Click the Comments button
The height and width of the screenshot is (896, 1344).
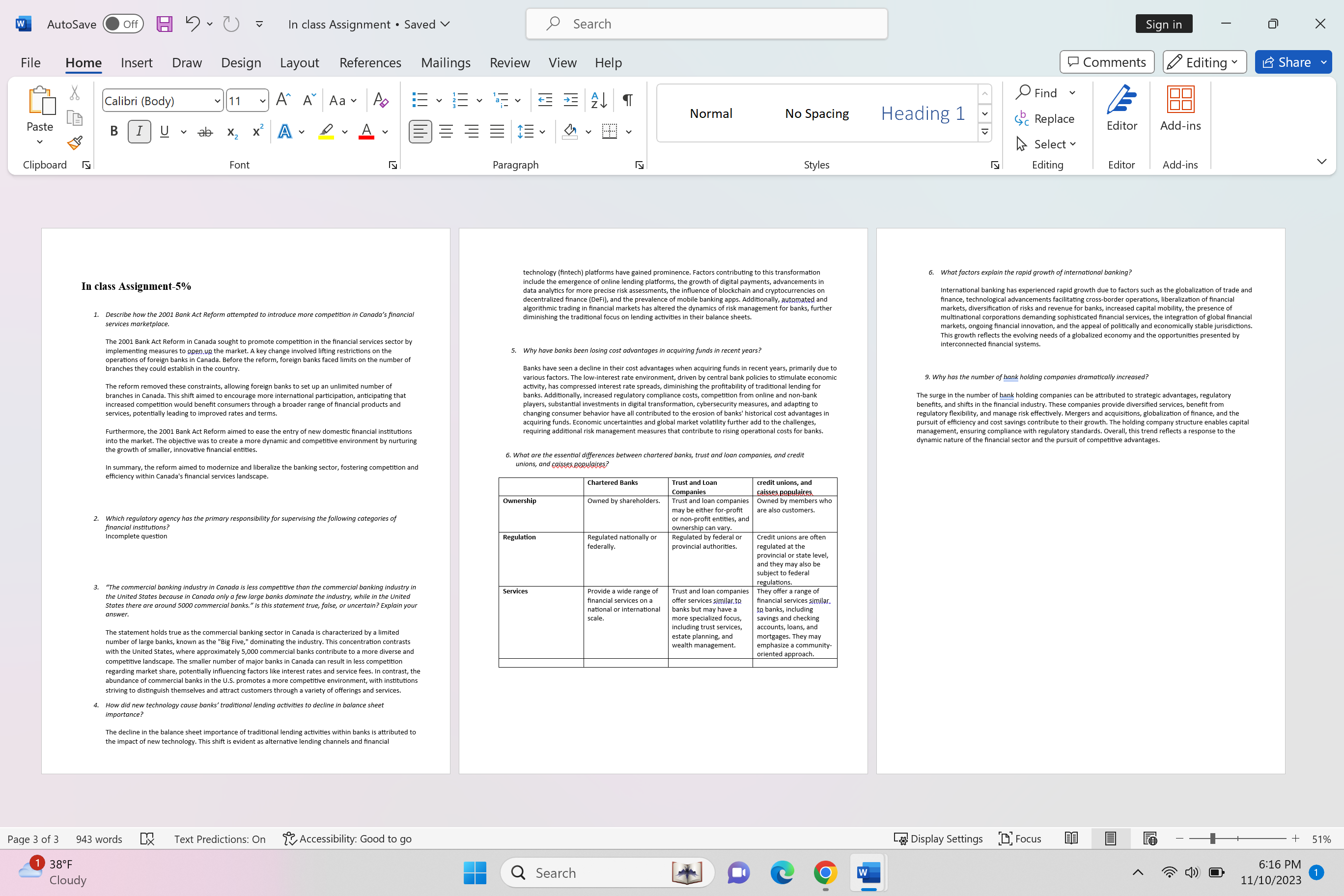tap(1106, 62)
